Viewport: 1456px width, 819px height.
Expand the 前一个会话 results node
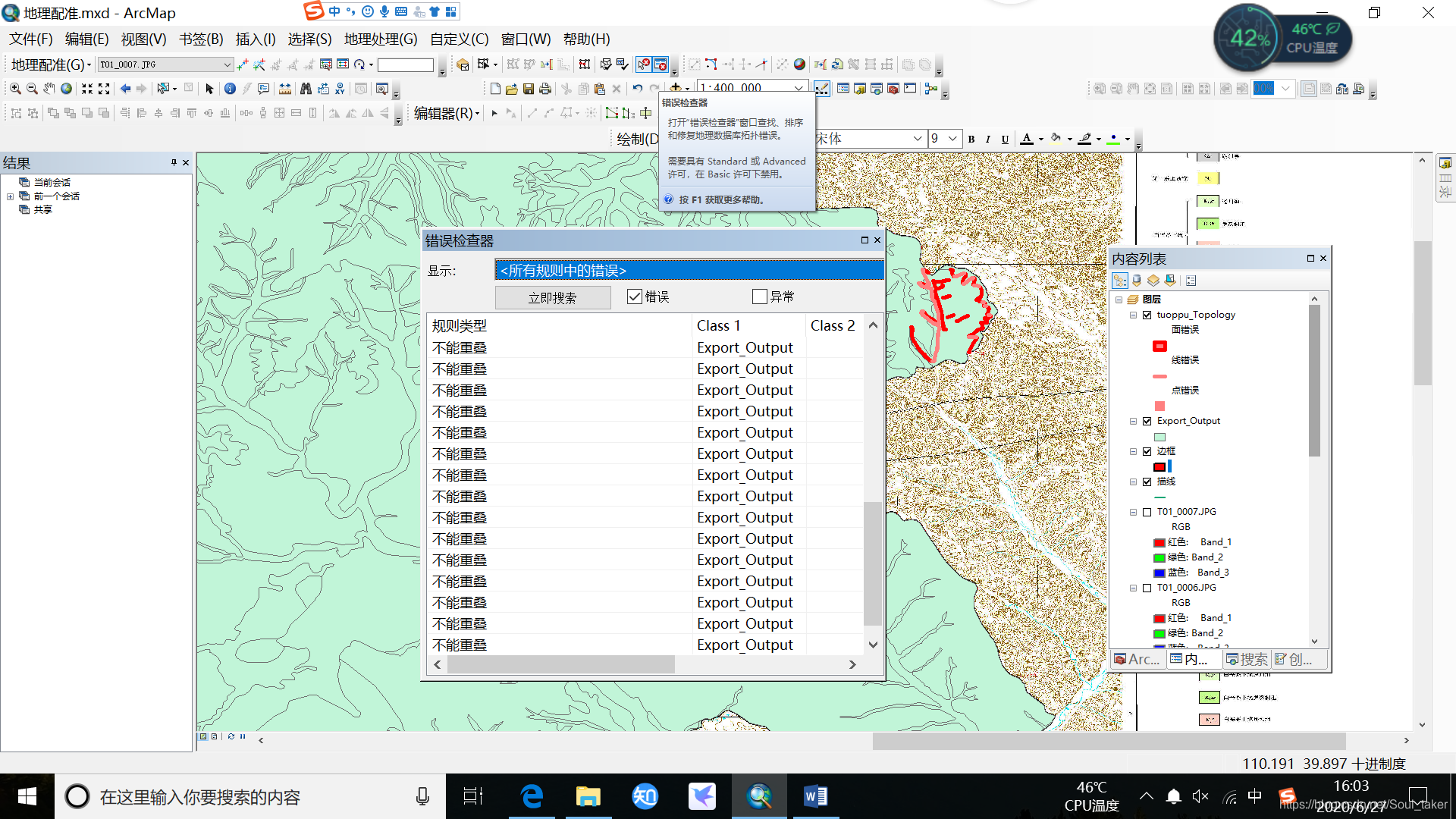point(10,196)
